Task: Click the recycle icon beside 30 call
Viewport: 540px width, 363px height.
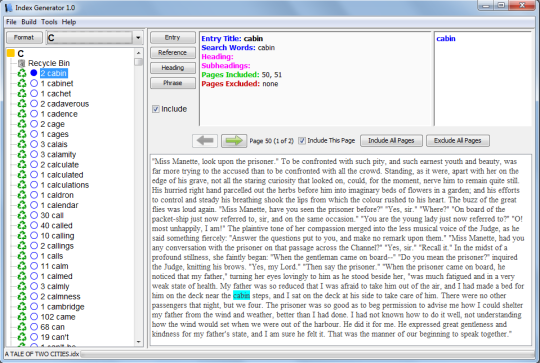Action: click(x=22, y=215)
